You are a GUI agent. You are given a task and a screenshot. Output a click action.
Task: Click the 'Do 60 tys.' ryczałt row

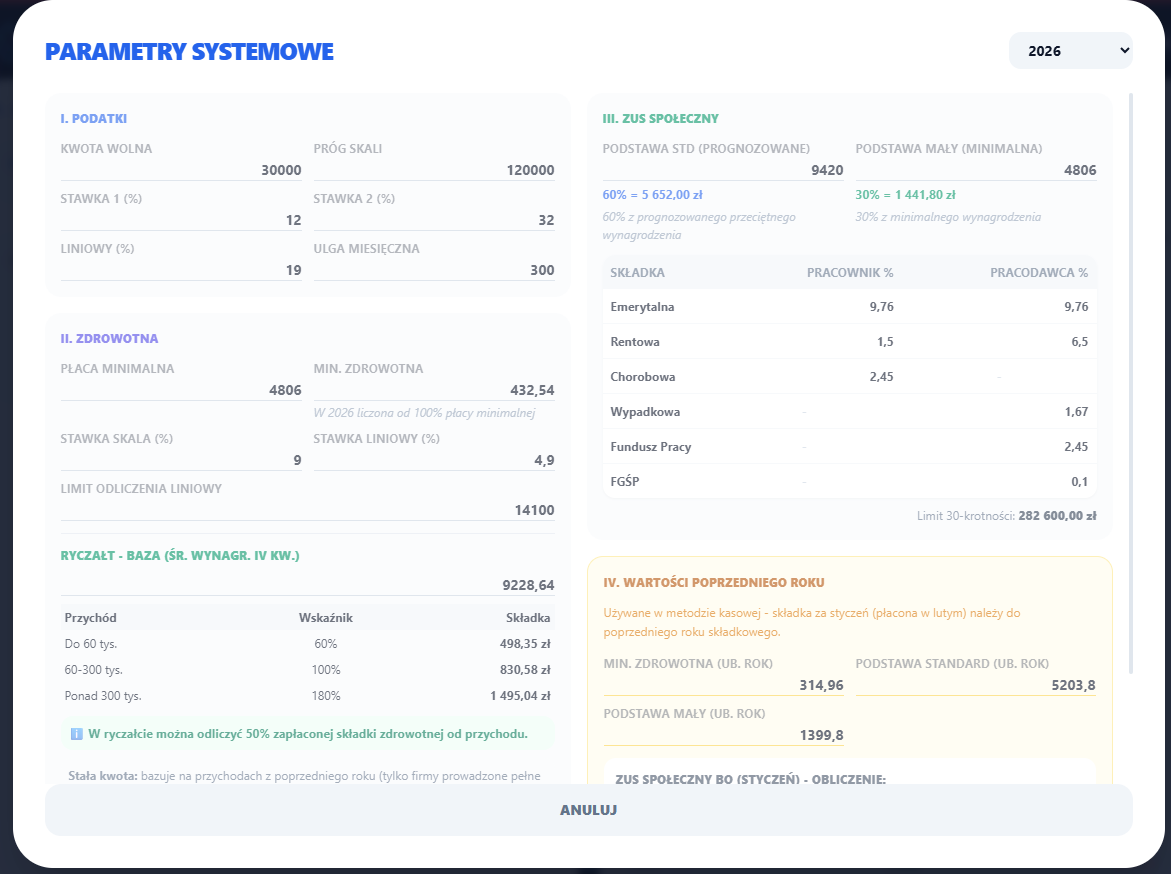(308, 644)
